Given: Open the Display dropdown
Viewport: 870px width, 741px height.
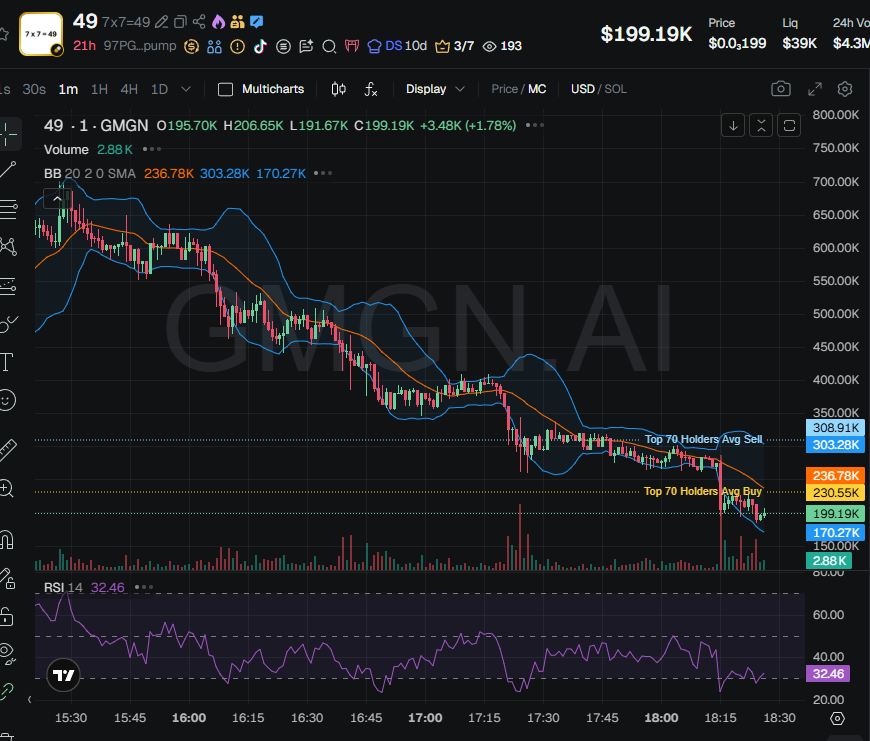Looking at the screenshot, I should (435, 89).
